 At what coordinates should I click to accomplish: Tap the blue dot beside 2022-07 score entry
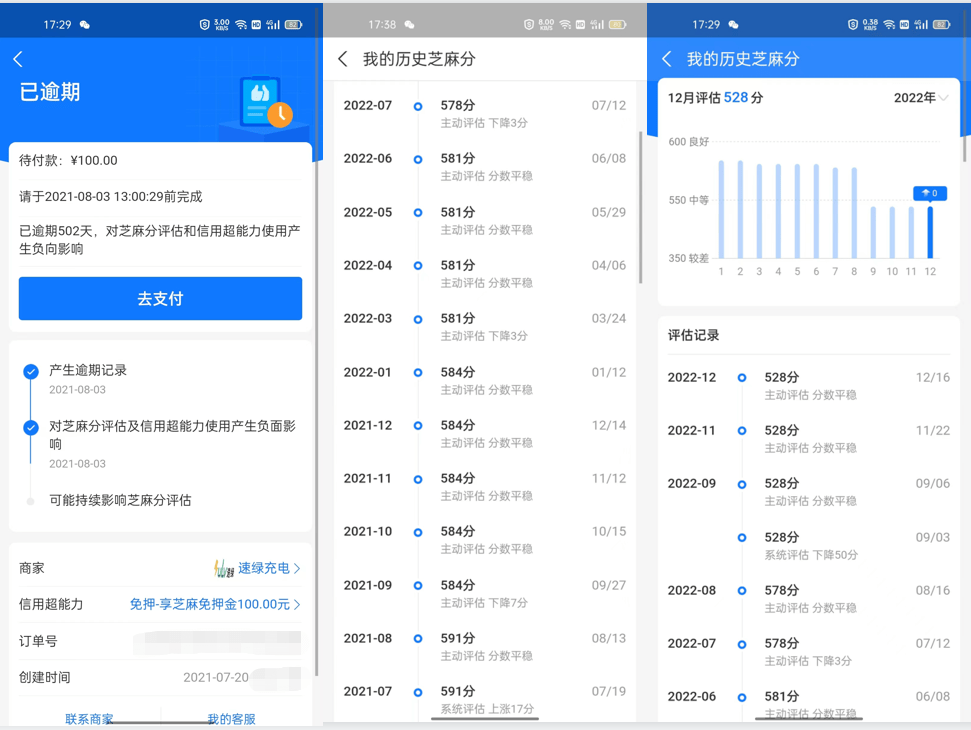420,105
